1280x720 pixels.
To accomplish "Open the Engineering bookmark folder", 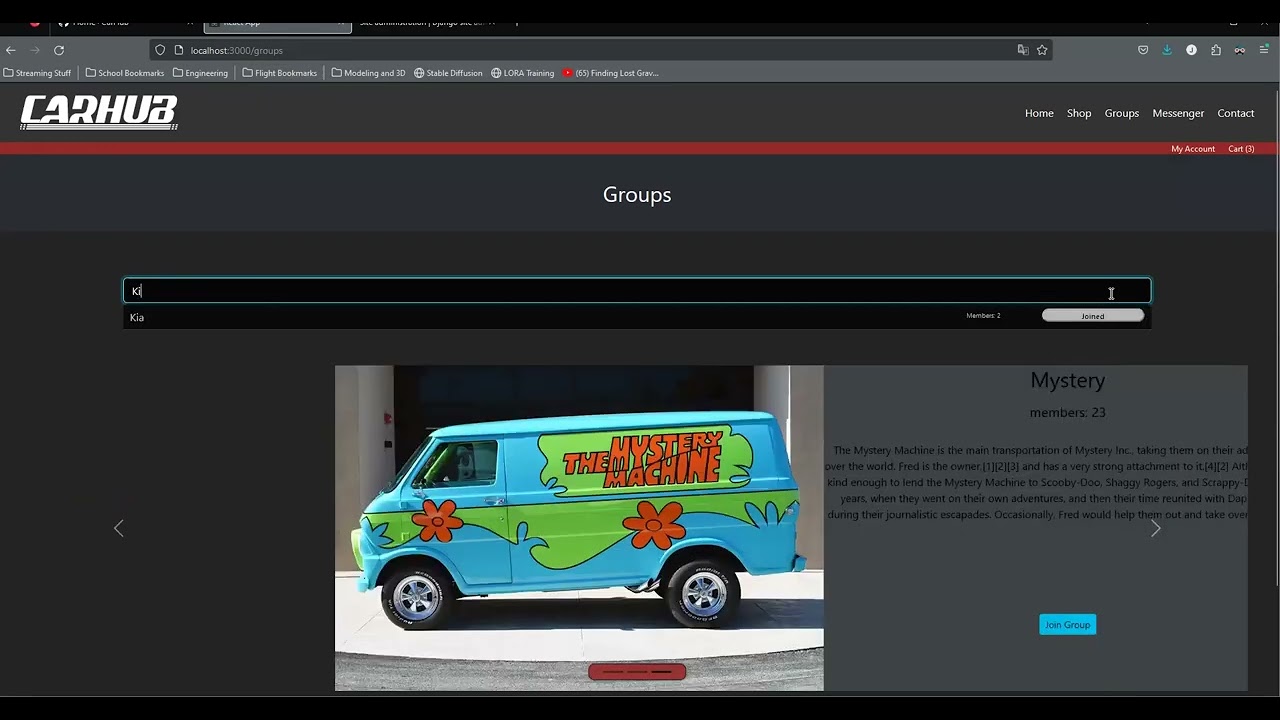I will click(200, 73).
